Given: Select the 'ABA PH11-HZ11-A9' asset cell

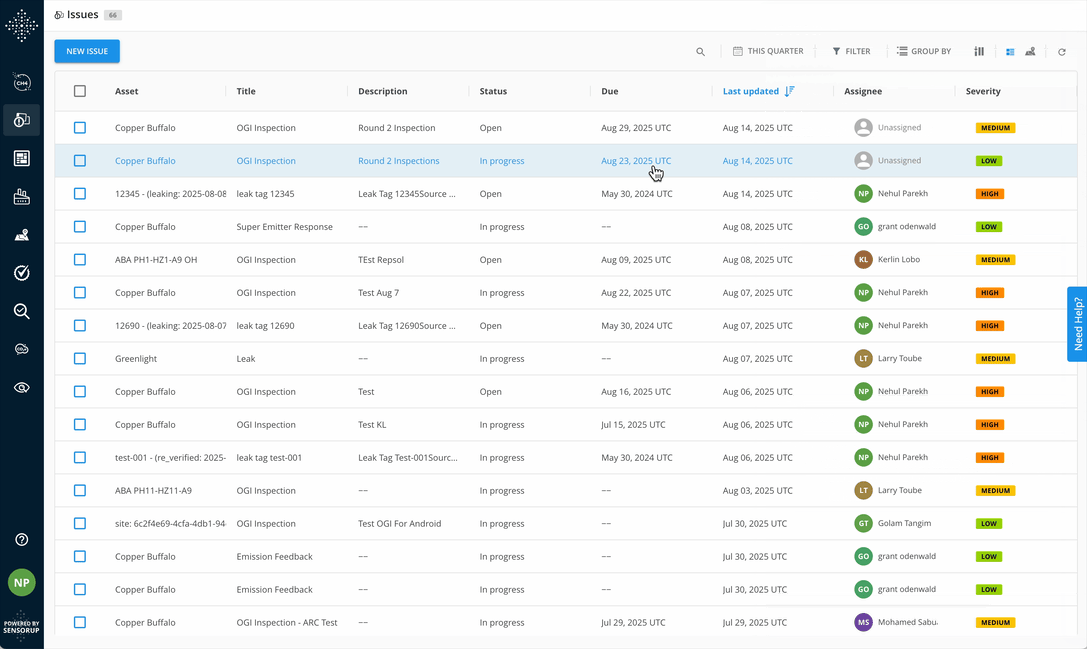Looking at the screenshot, I should point(153,490).
